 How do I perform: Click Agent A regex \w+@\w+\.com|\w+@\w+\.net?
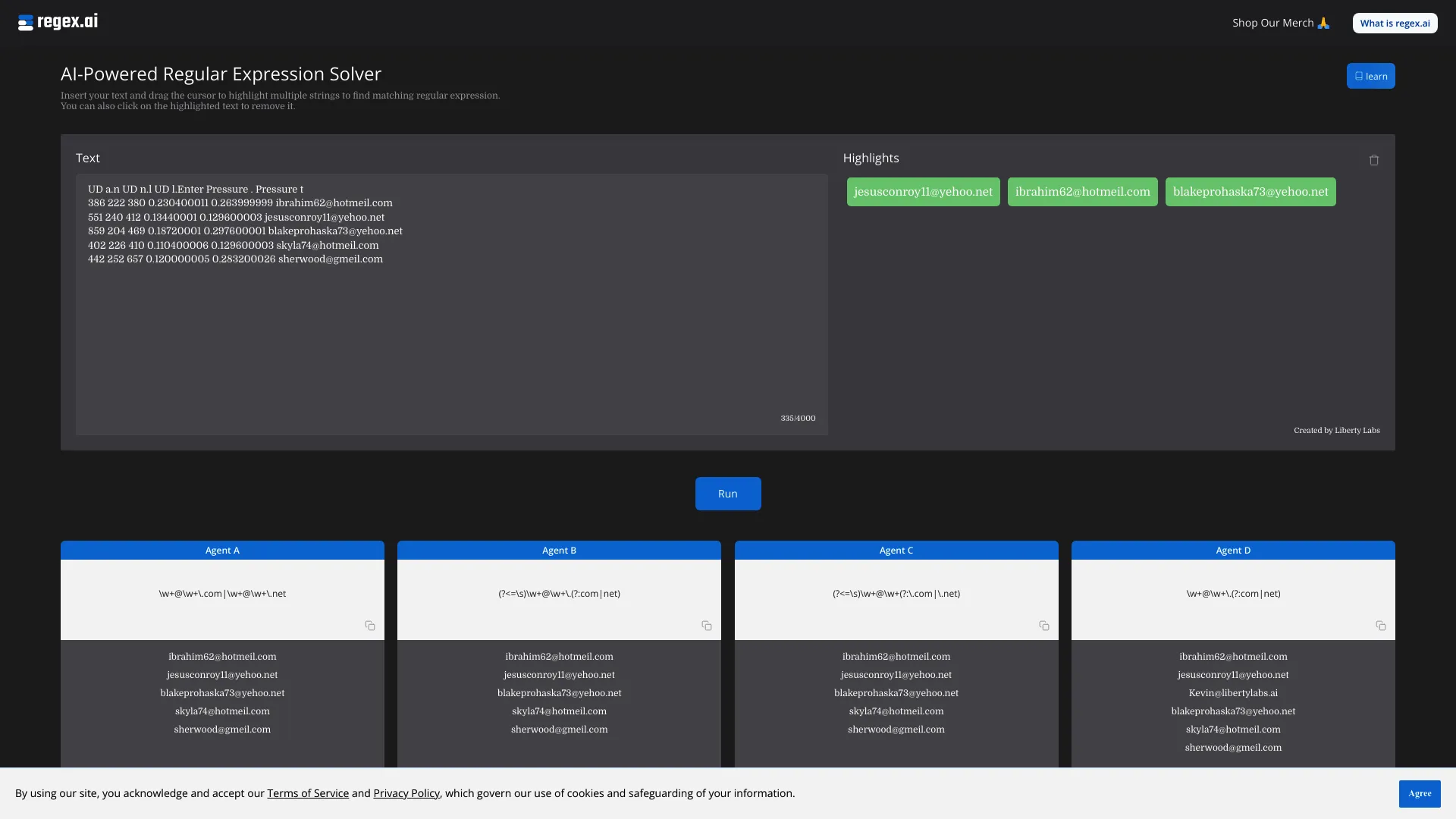[x=222, y=594]
